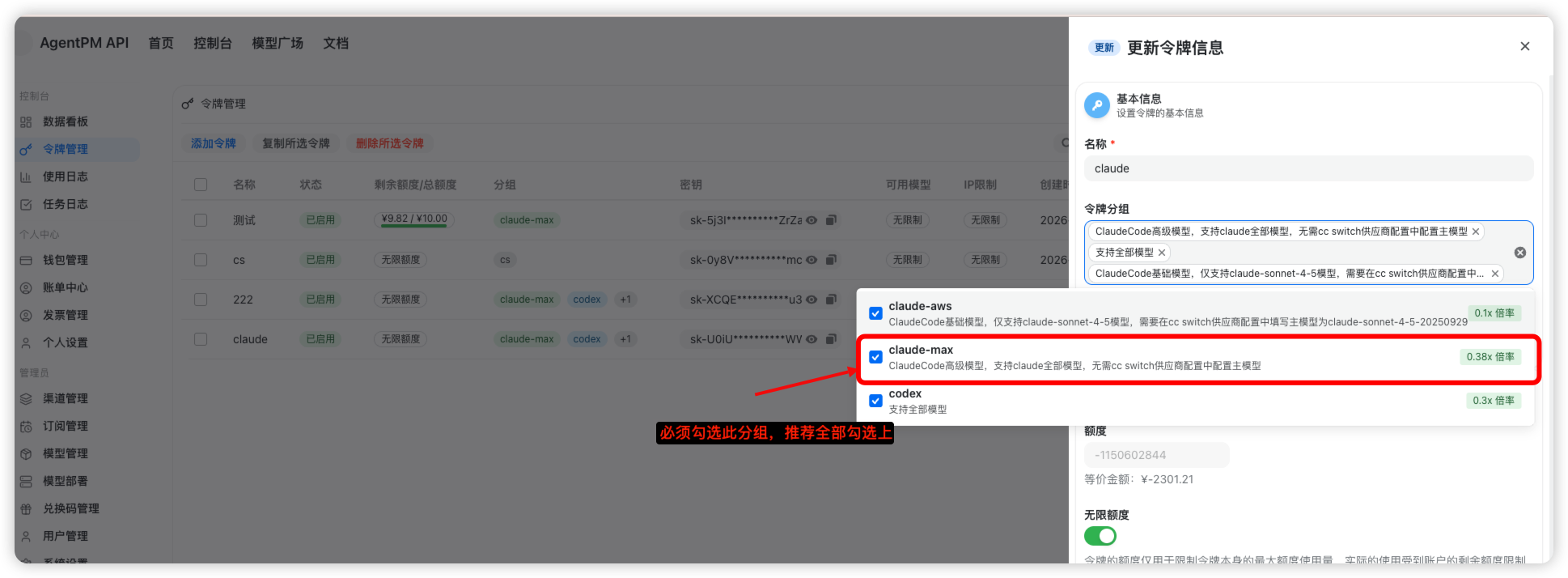Copy the sk-U0iU key
The width and height of the screenshot is (1568, 578).
(831, 339)
